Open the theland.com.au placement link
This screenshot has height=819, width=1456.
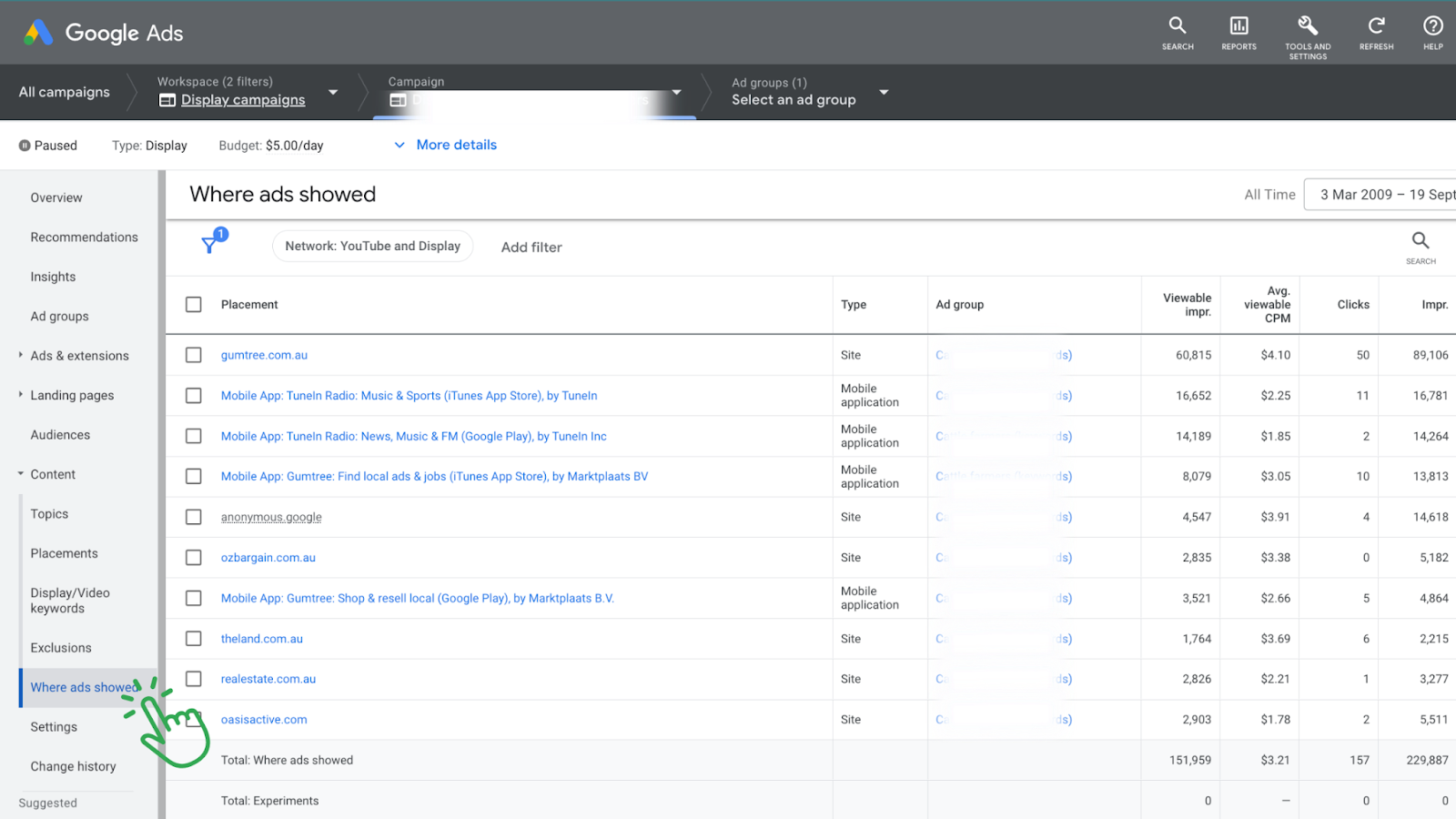coord(262,639)
